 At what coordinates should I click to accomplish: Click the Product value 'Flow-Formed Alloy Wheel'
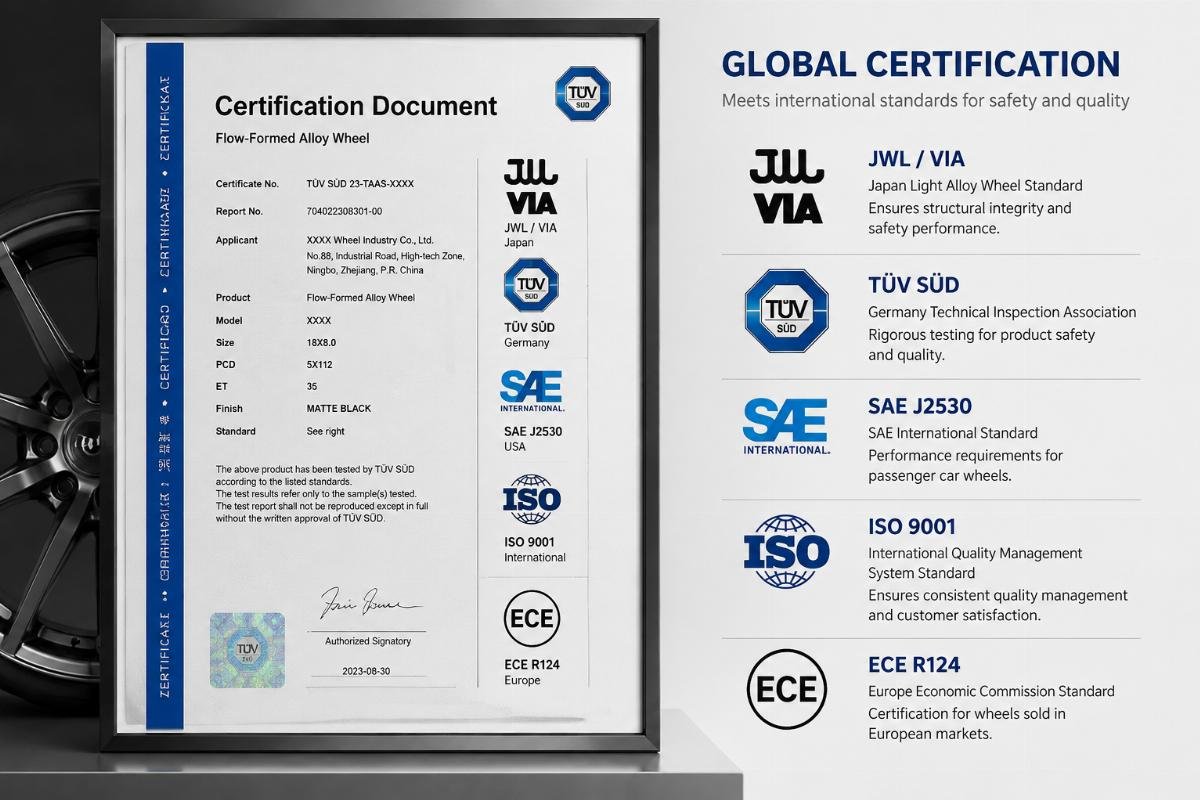pyautogui.click(x=360, y=298)
